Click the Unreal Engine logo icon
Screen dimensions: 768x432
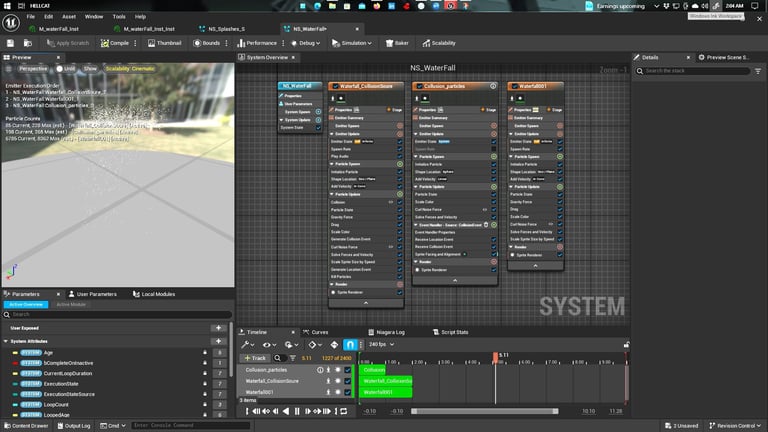pos(11,23)
